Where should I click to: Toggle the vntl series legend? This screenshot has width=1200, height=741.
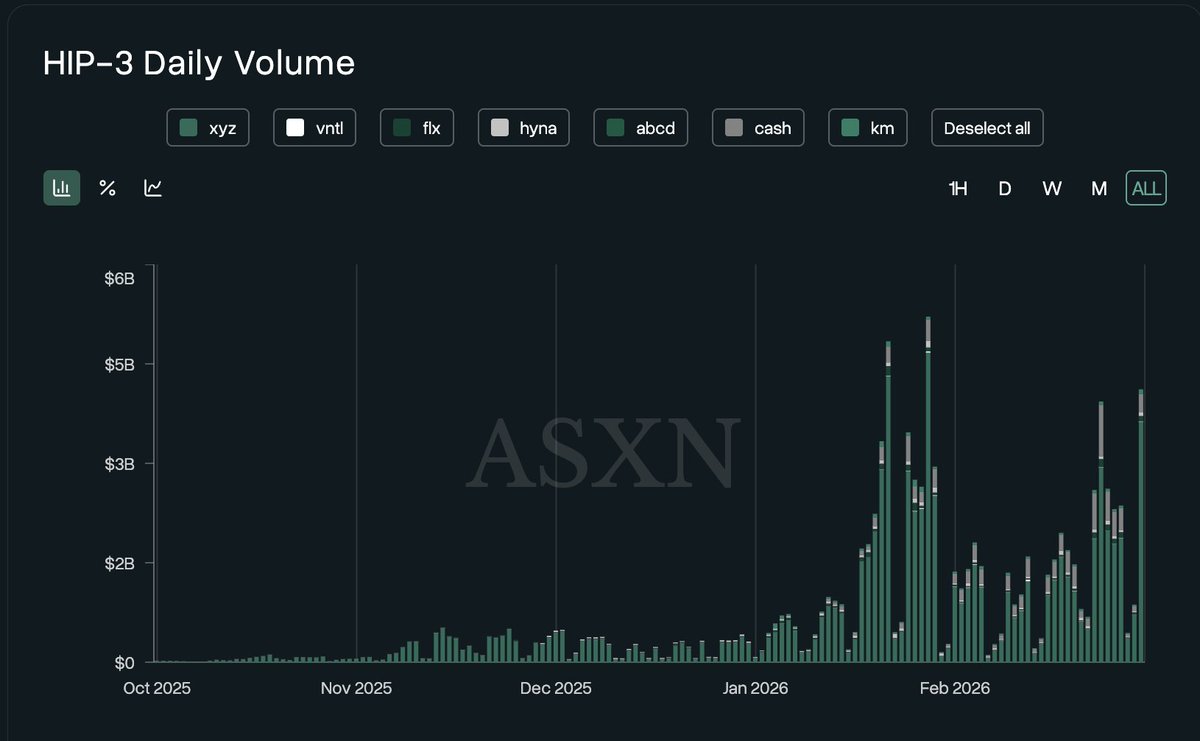315,128
